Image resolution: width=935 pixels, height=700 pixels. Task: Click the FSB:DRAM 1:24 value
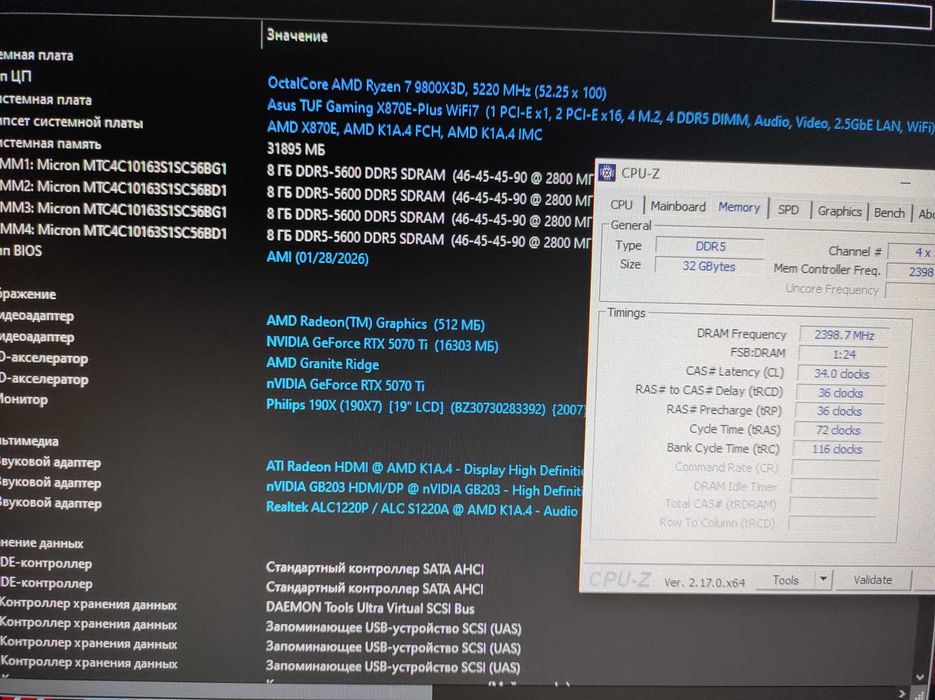click(843, 354)
